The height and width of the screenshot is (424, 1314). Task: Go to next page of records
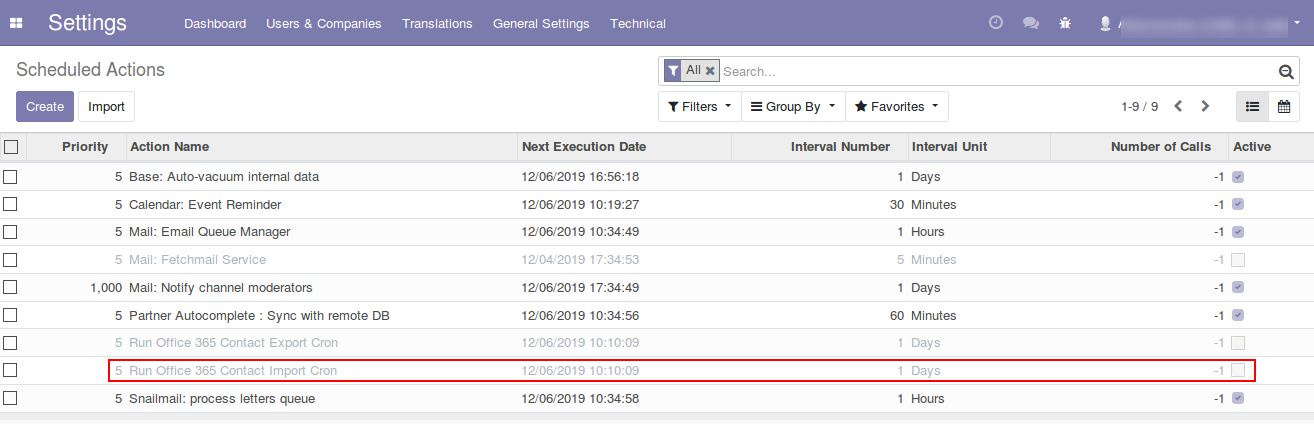[1205, 106]
